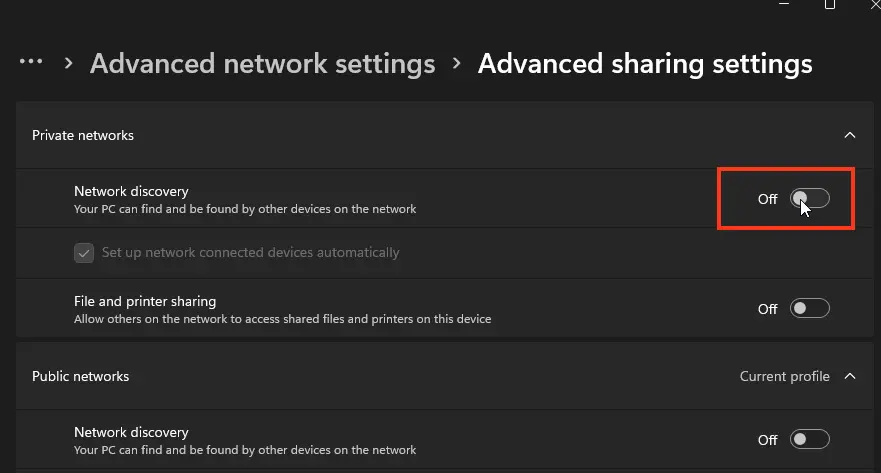This screenshot has height=473, width=881.
Task: Click the 'Set up network connected devices automatically' label
Action: pyautogui.click(x=250, y=253)
